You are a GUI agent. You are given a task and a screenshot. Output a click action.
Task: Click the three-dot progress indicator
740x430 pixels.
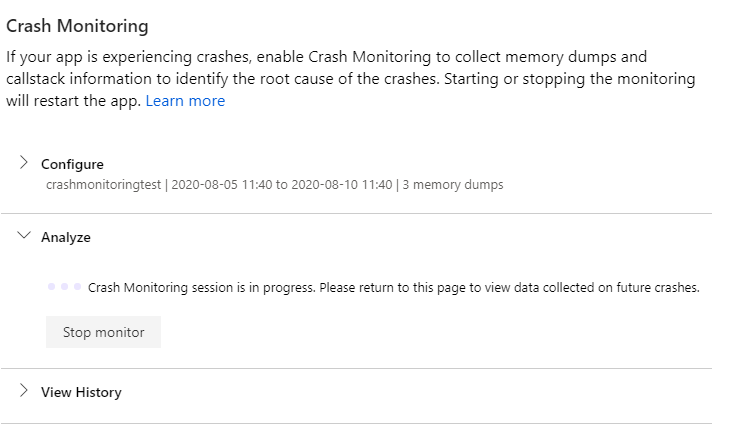(65, 287)
